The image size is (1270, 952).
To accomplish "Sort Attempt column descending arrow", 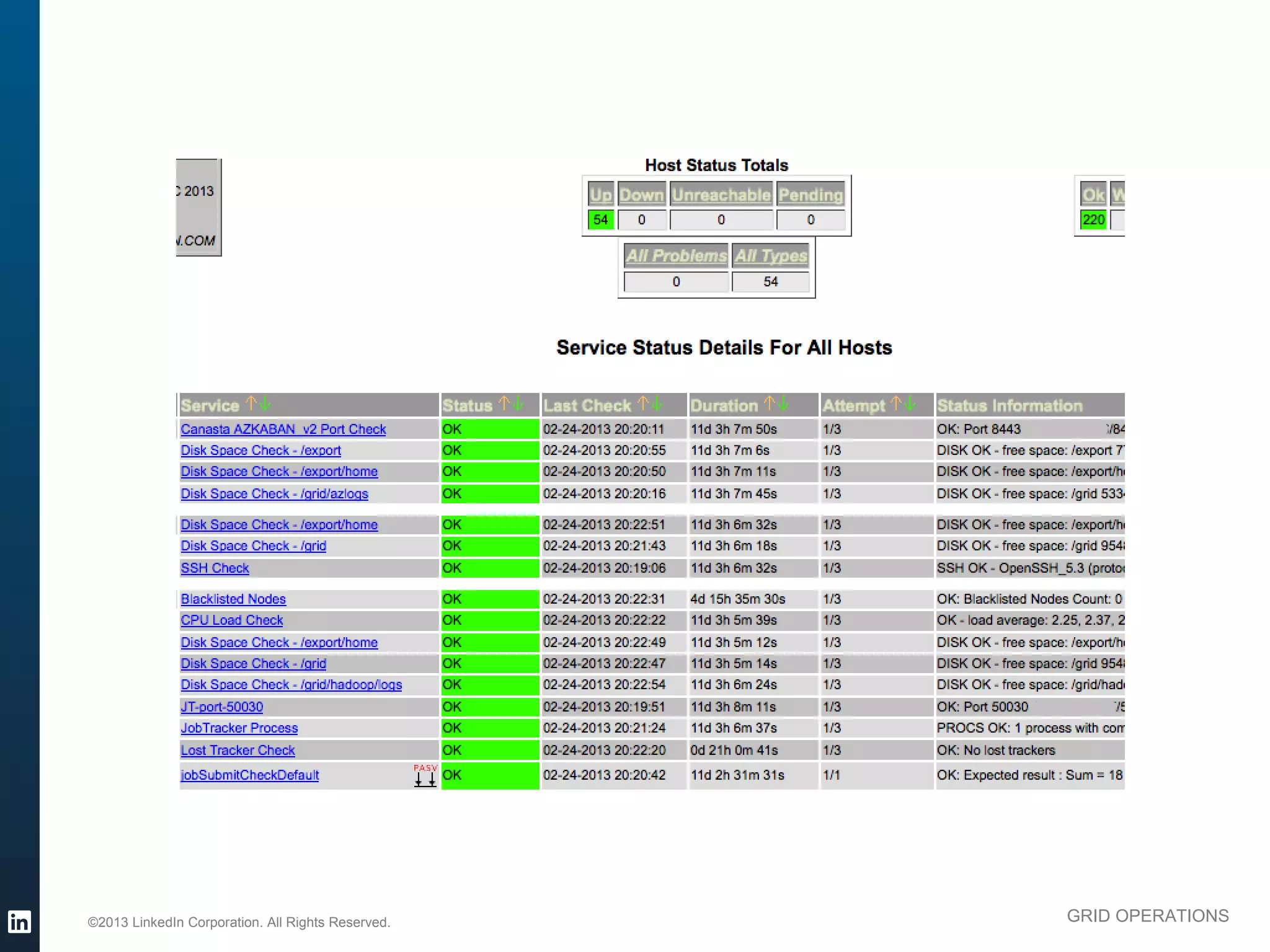I will click(910, 404).
